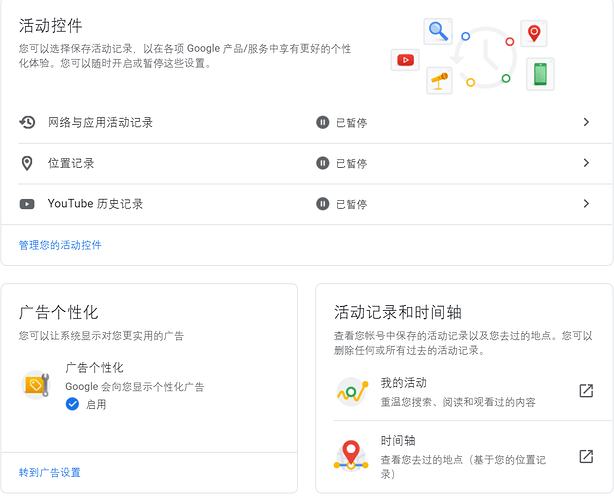Select the 位置记录 label
This screenshot has height=500, width=614.
tap(71, 163)
